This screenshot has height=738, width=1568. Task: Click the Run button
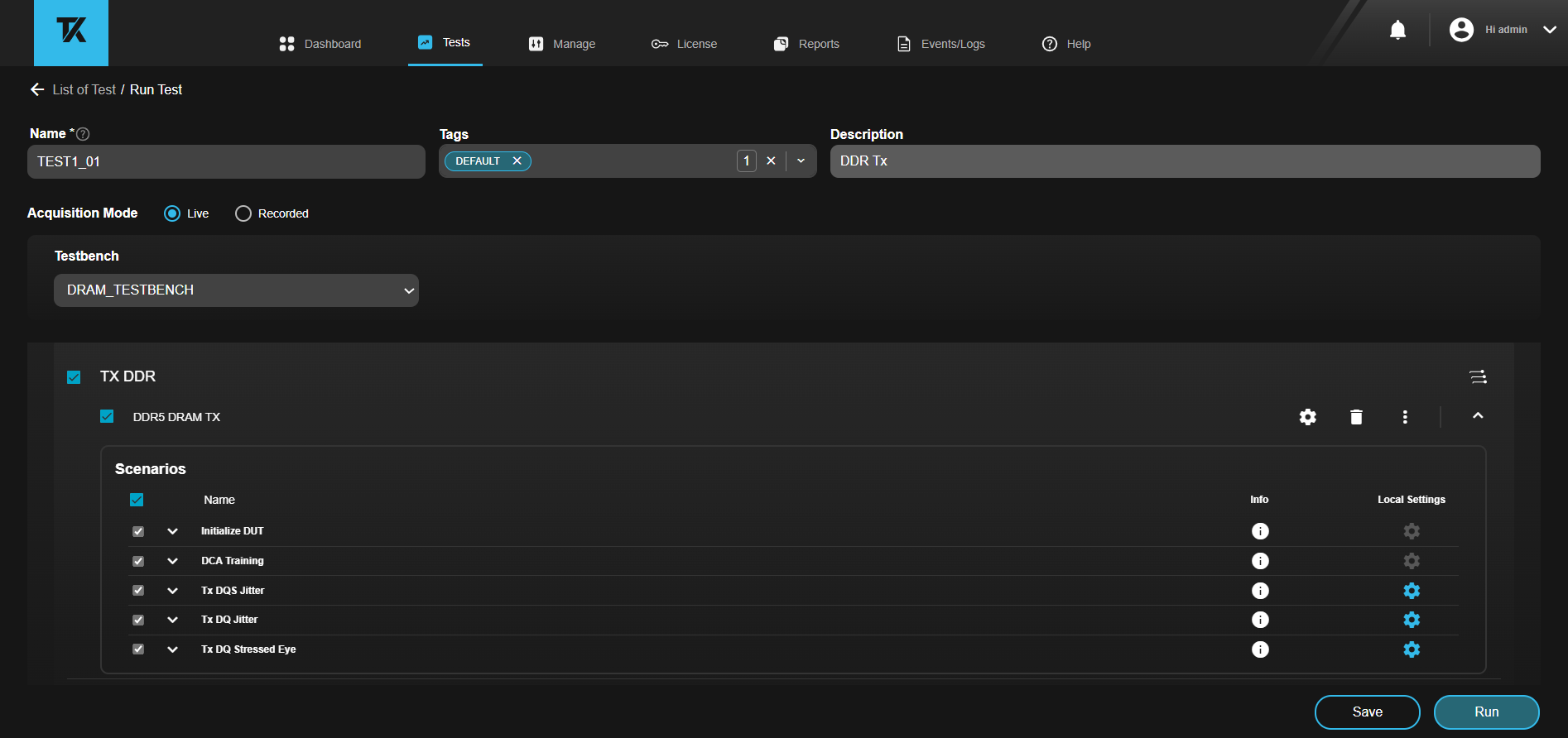[1486, 712]
